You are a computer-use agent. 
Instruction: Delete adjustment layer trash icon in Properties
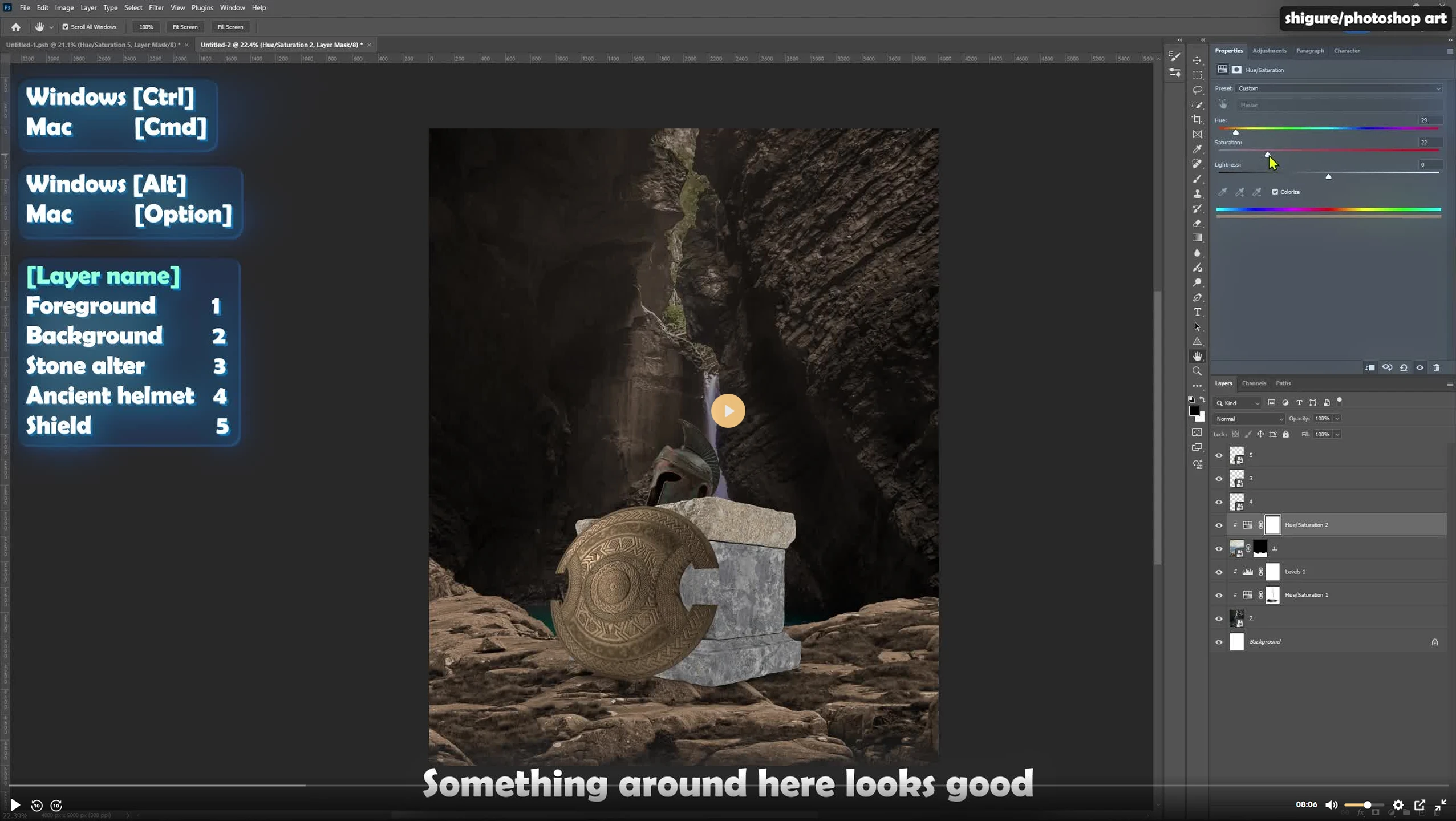click(x=1437, y=368)
